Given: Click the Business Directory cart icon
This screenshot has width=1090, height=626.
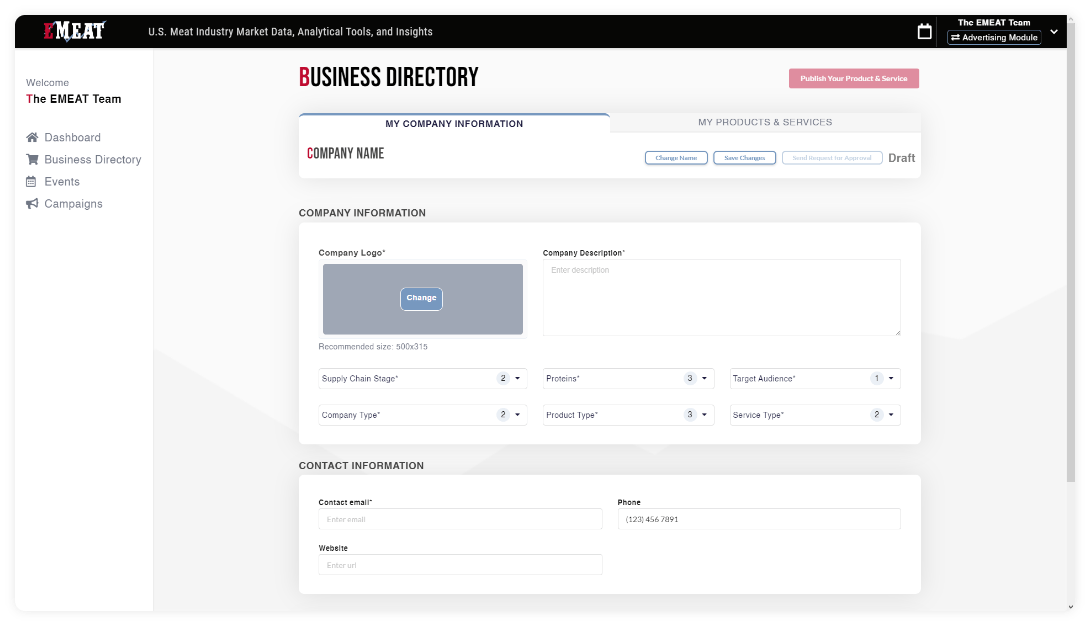Looking at the screenshot, I should click(32, 160).
